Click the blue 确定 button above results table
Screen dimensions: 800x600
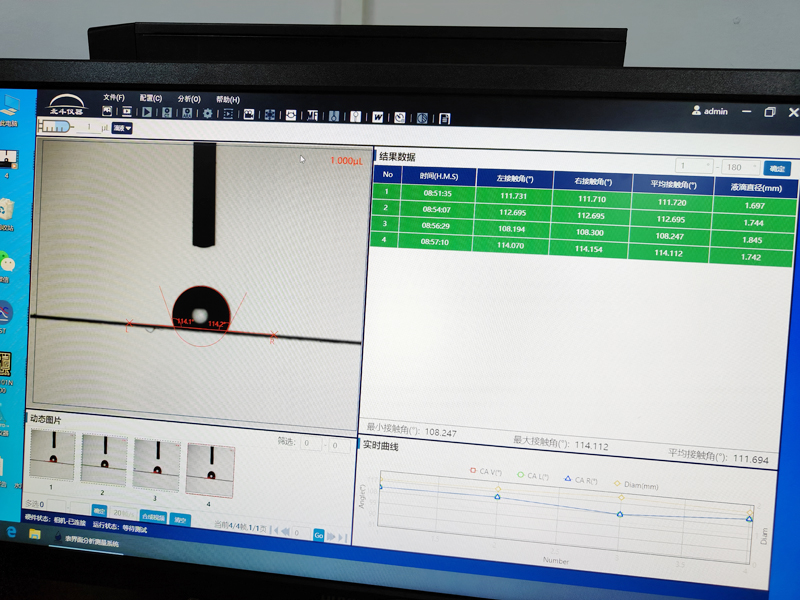pyautogui.click(x=776, y=168)
